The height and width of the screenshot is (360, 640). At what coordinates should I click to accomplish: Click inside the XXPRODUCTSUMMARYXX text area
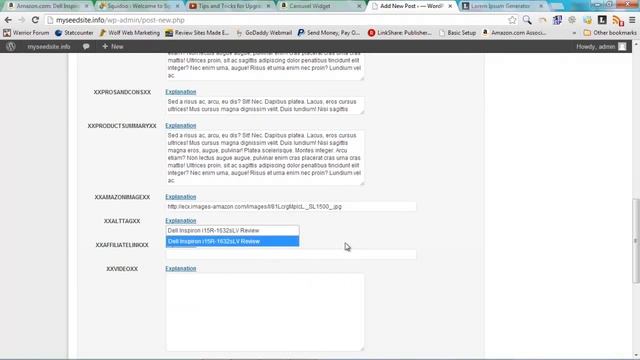(x=265, y=158)
